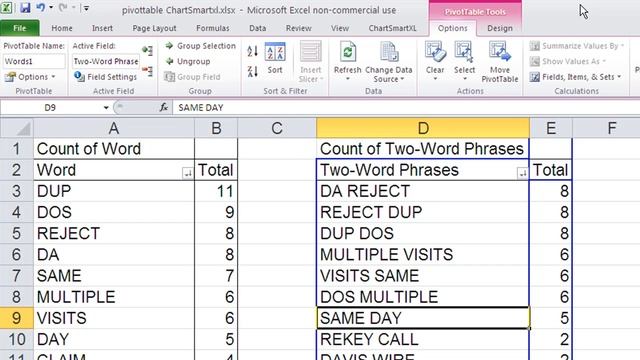The image size is (640, 360).
Task: Select cell containing DUP
Action: click(114, 191)
